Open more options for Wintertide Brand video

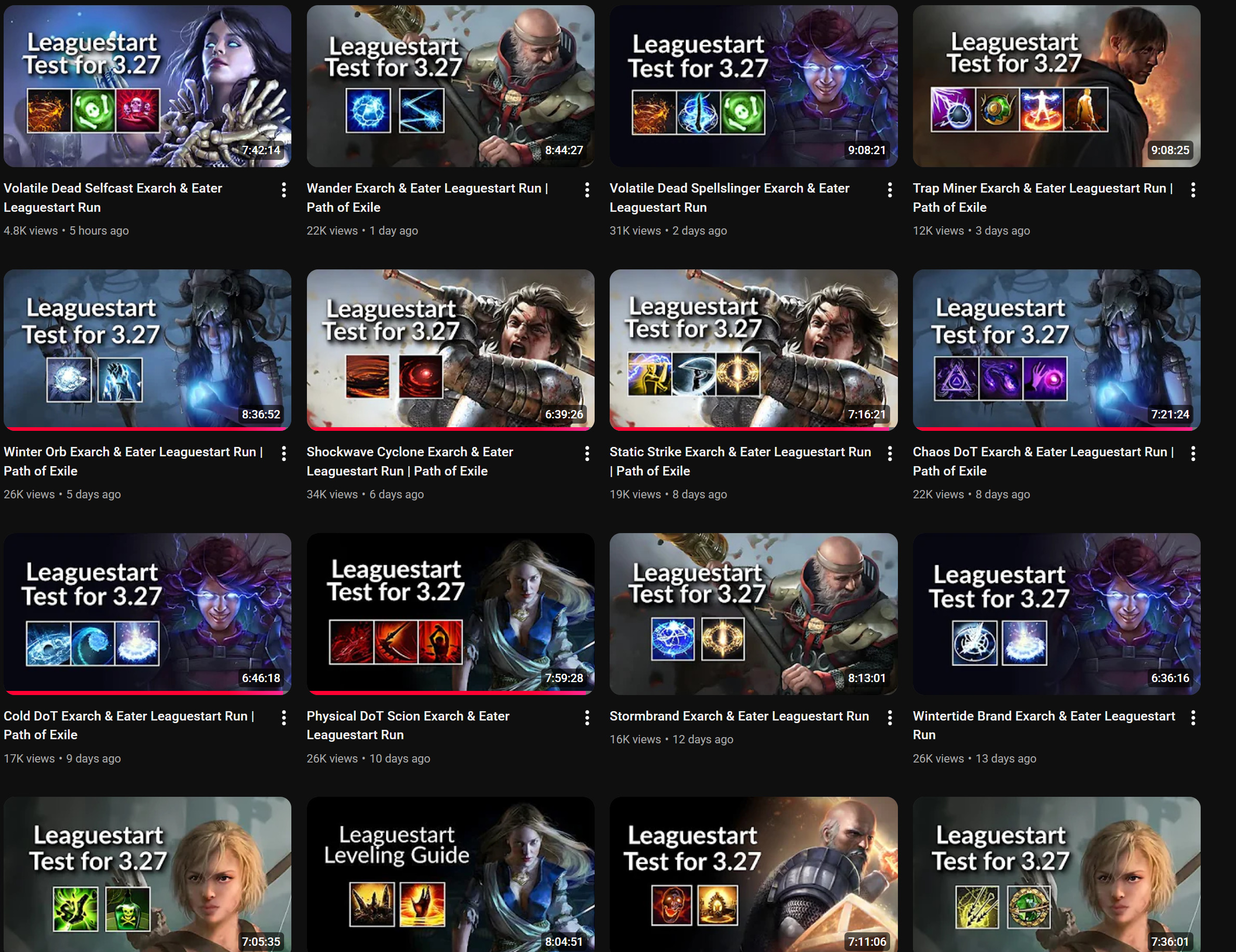point(1193,718)
